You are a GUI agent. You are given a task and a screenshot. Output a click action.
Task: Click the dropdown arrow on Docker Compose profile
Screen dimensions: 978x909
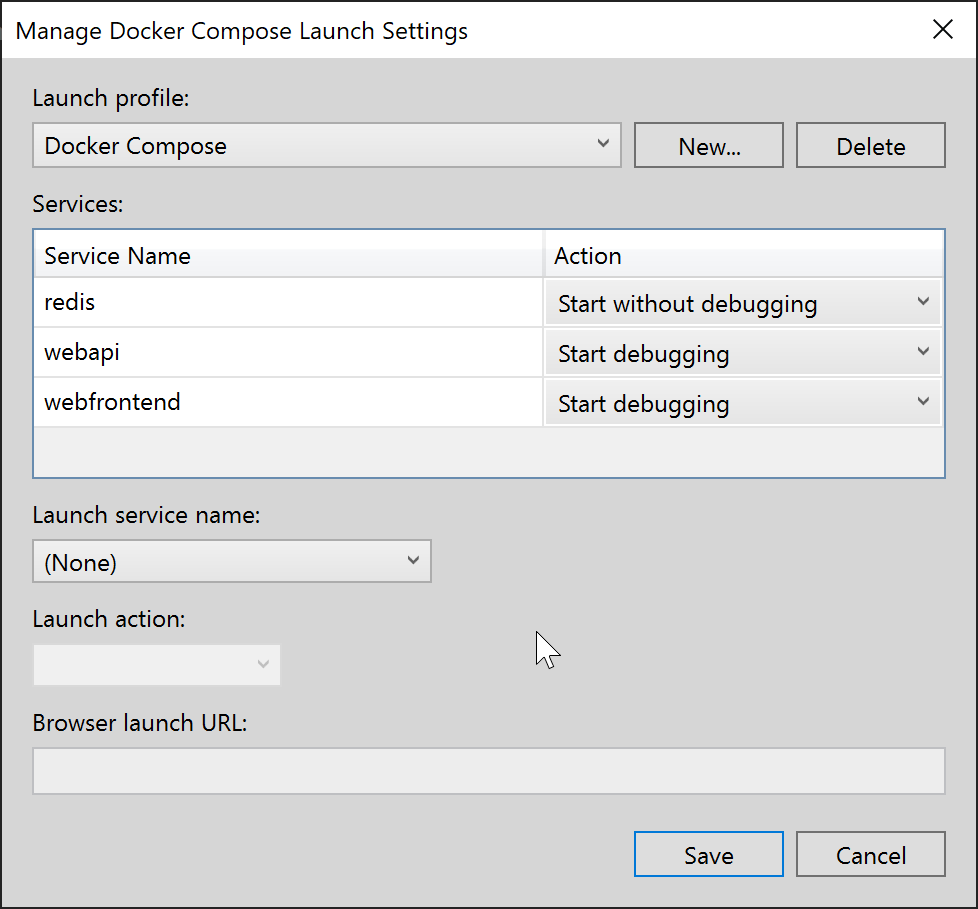point(604,145)
